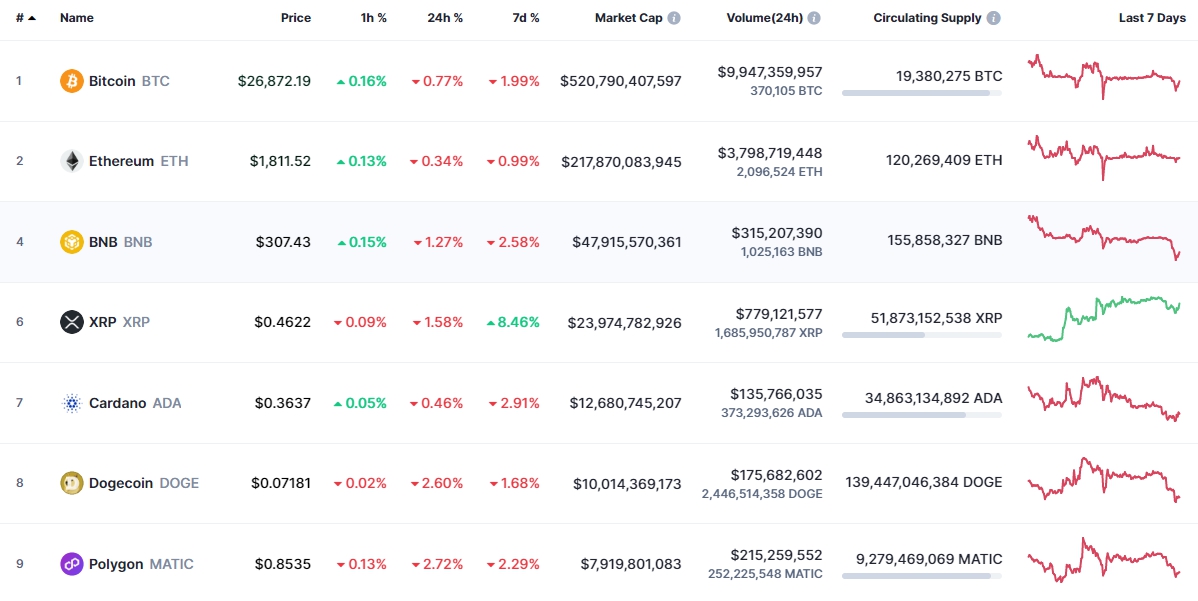Screen dimensions: 1198x601
Task: Click the XRP logo icon
Action: (72, 322)
